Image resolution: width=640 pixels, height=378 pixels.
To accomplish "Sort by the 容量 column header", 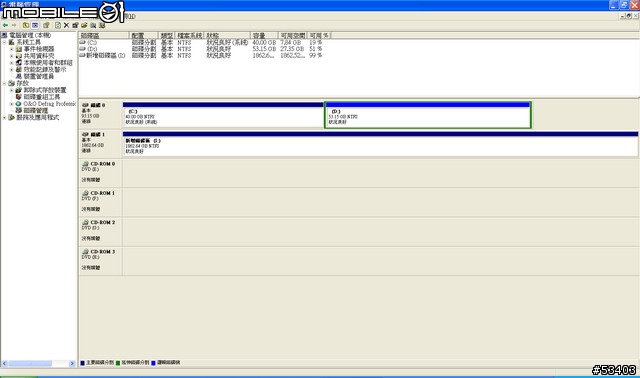I will click(264, 36).
